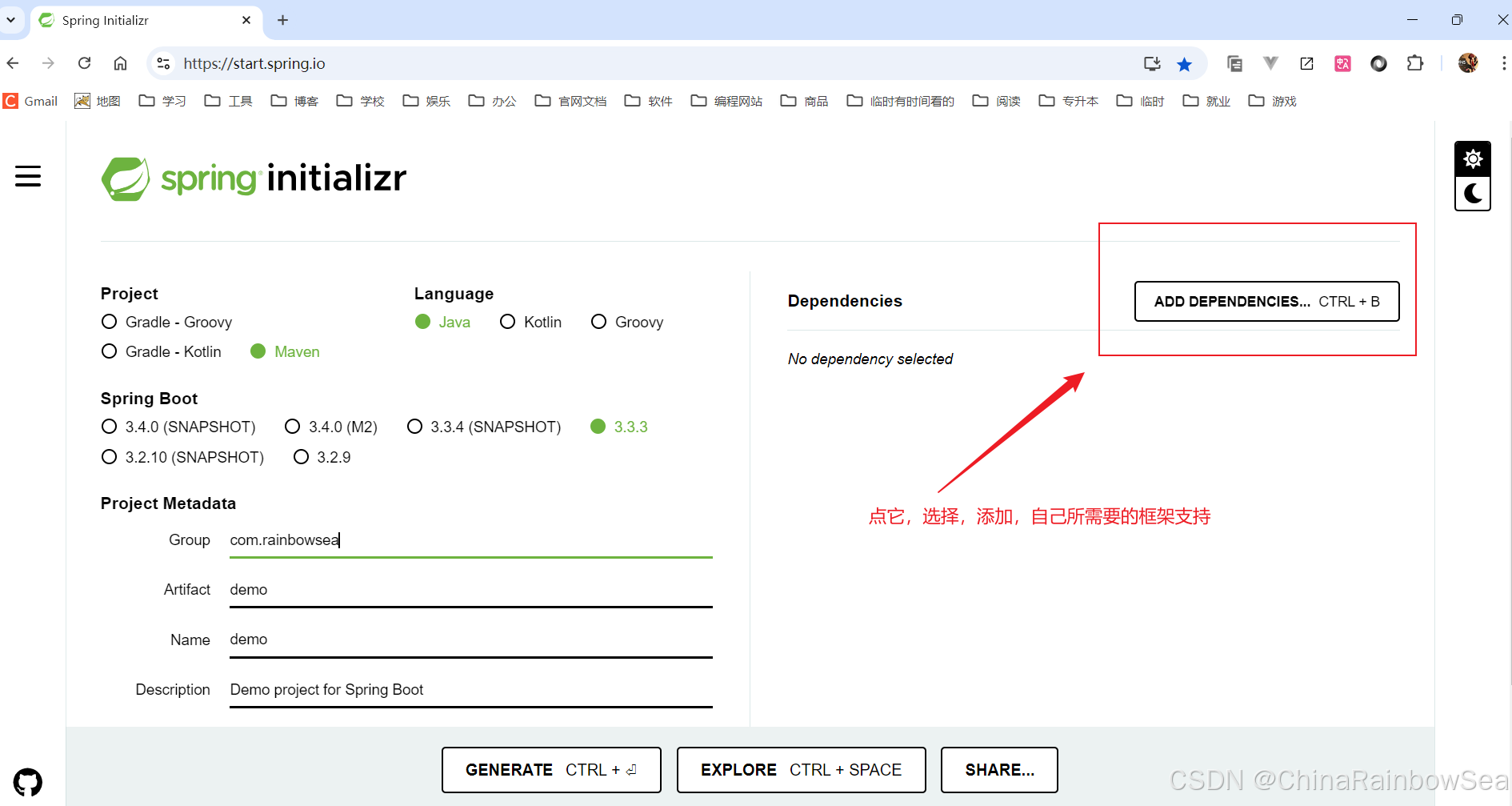Open Chrome's three-dot menu

[1505, 63]
